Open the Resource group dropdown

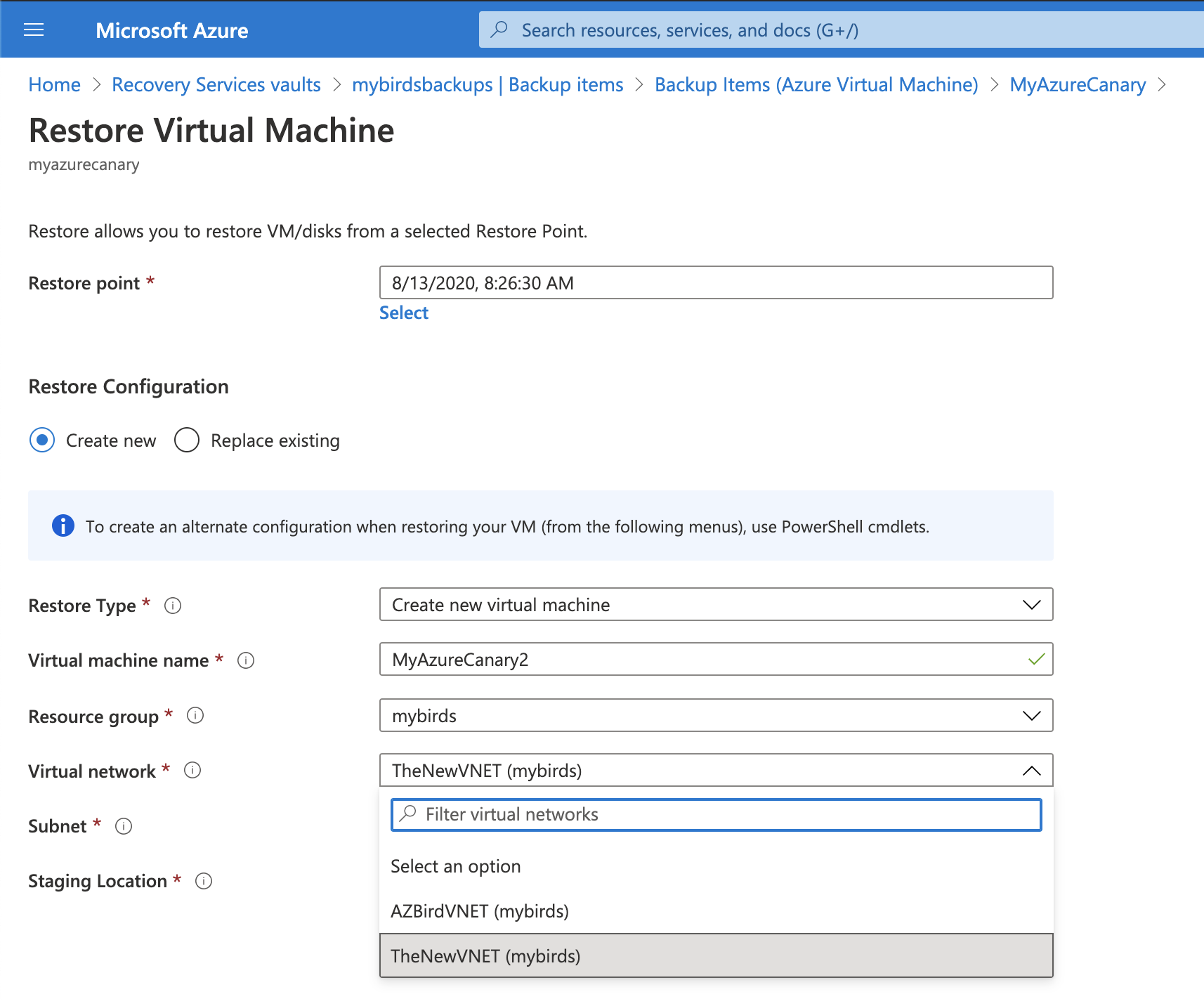tap(716, 715)
